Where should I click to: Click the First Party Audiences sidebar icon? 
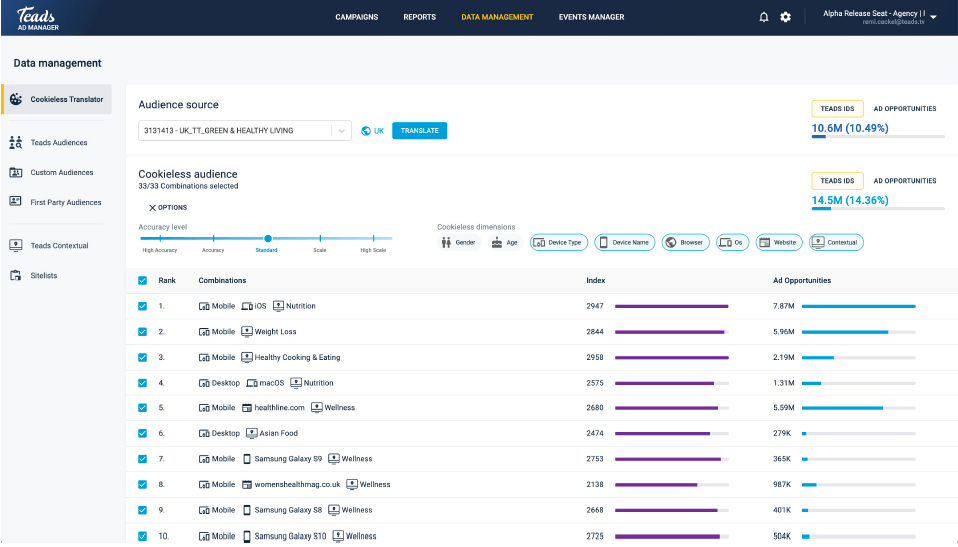click(x=16, y=201)
